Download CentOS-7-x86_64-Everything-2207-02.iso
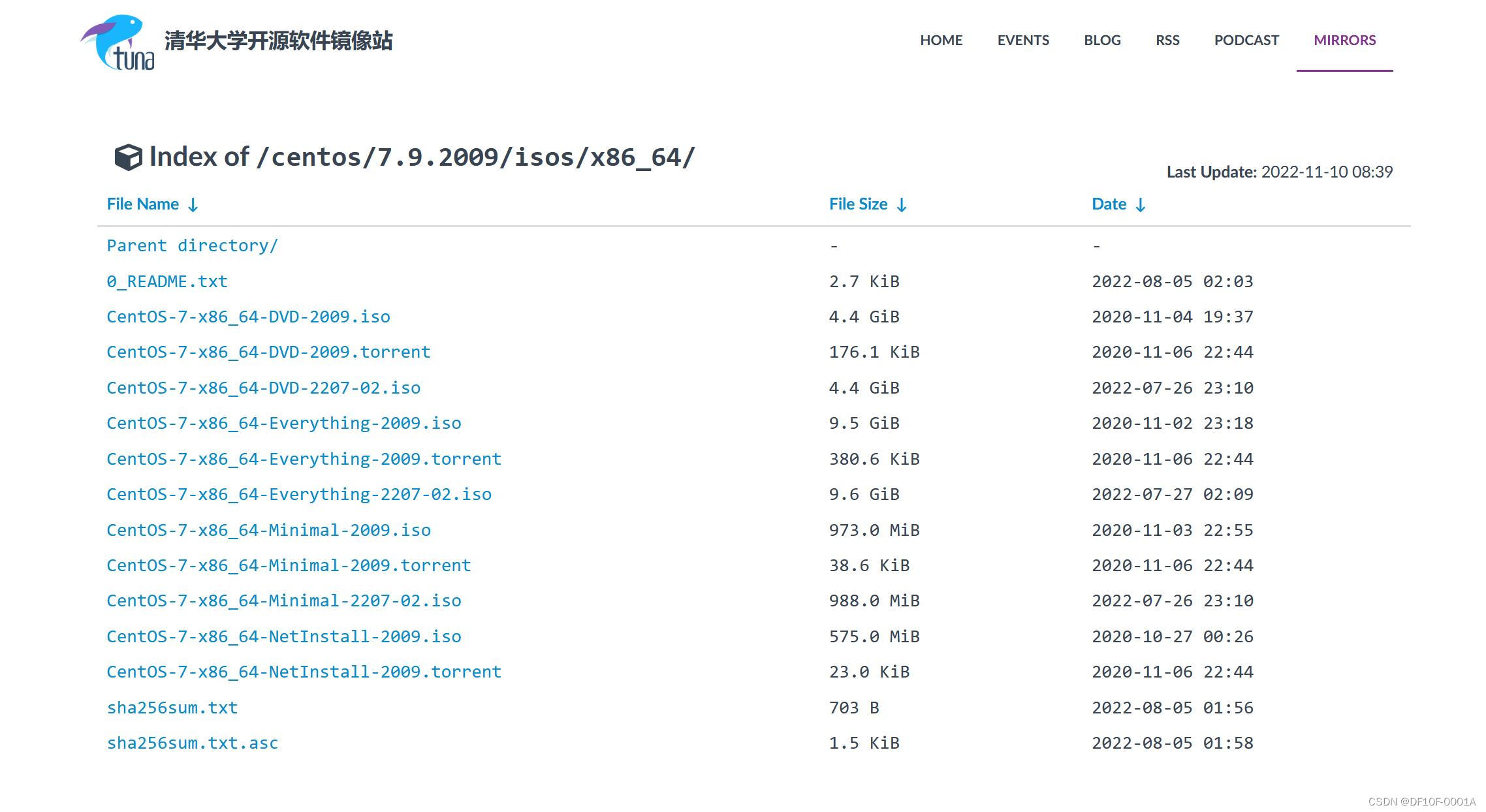Image resolution: width=1486 pixels, height=812 pixels. pyautogui.click(x=300, y=494)
